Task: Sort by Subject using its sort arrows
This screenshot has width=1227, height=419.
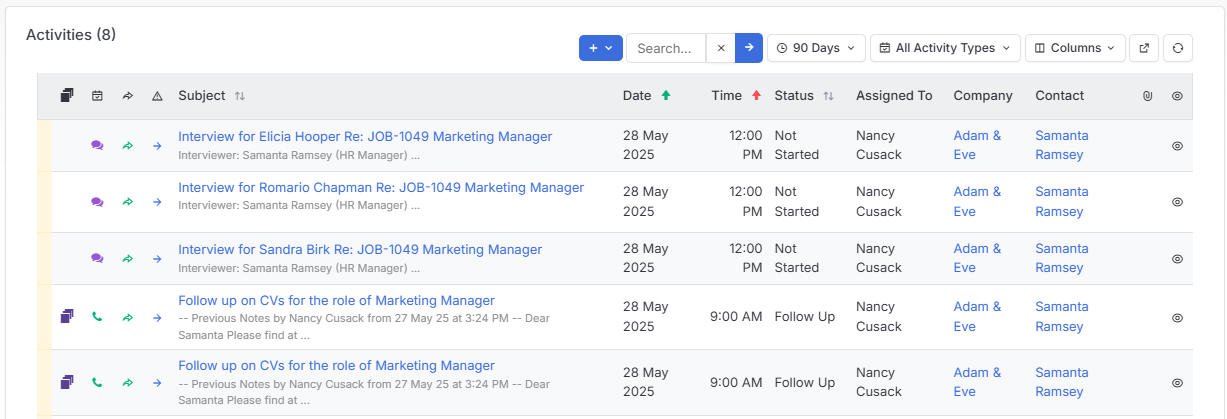Action: click(240, 96)
